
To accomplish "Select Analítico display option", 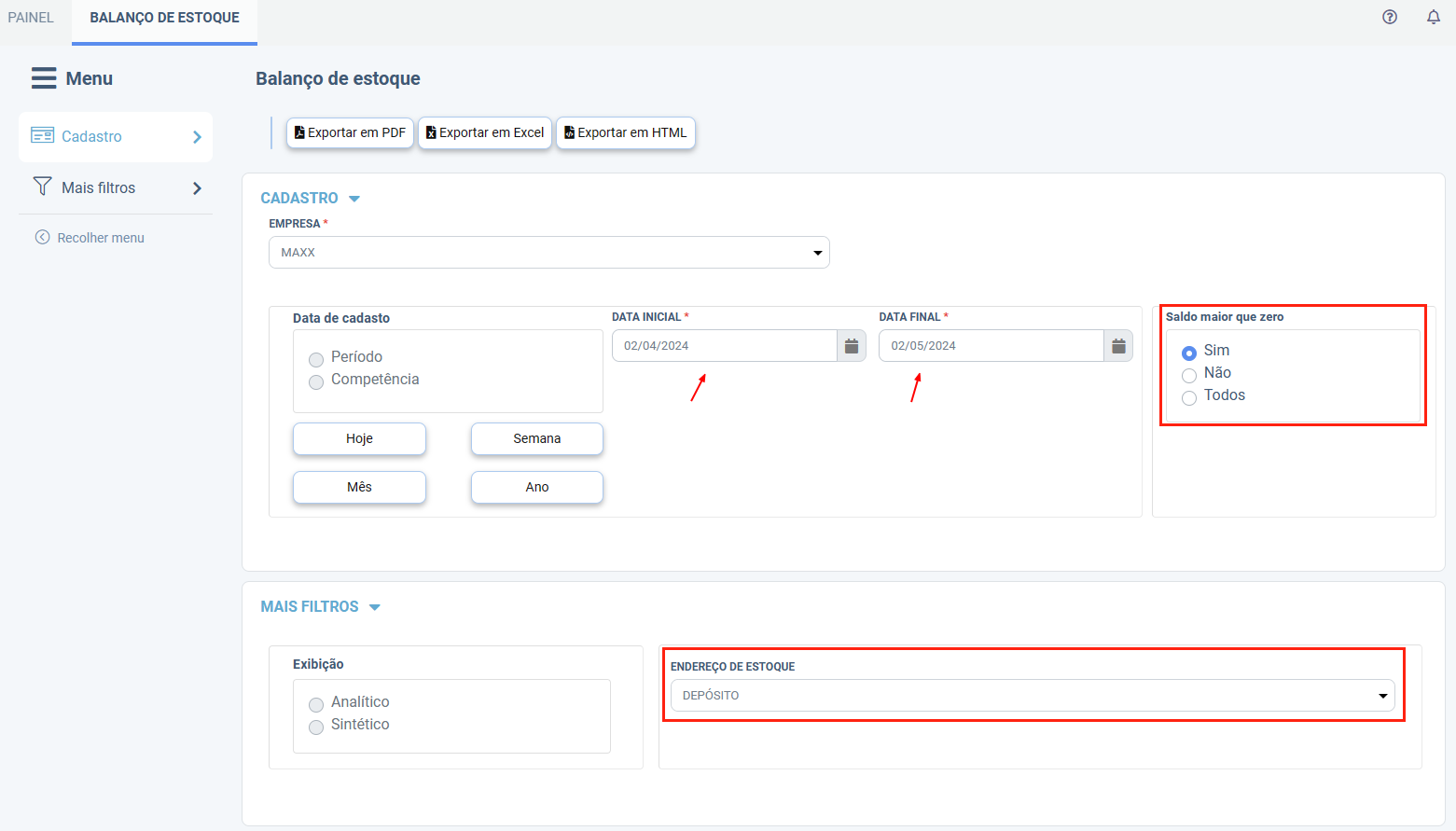I will pyautogui.click(x=316, y=704).
